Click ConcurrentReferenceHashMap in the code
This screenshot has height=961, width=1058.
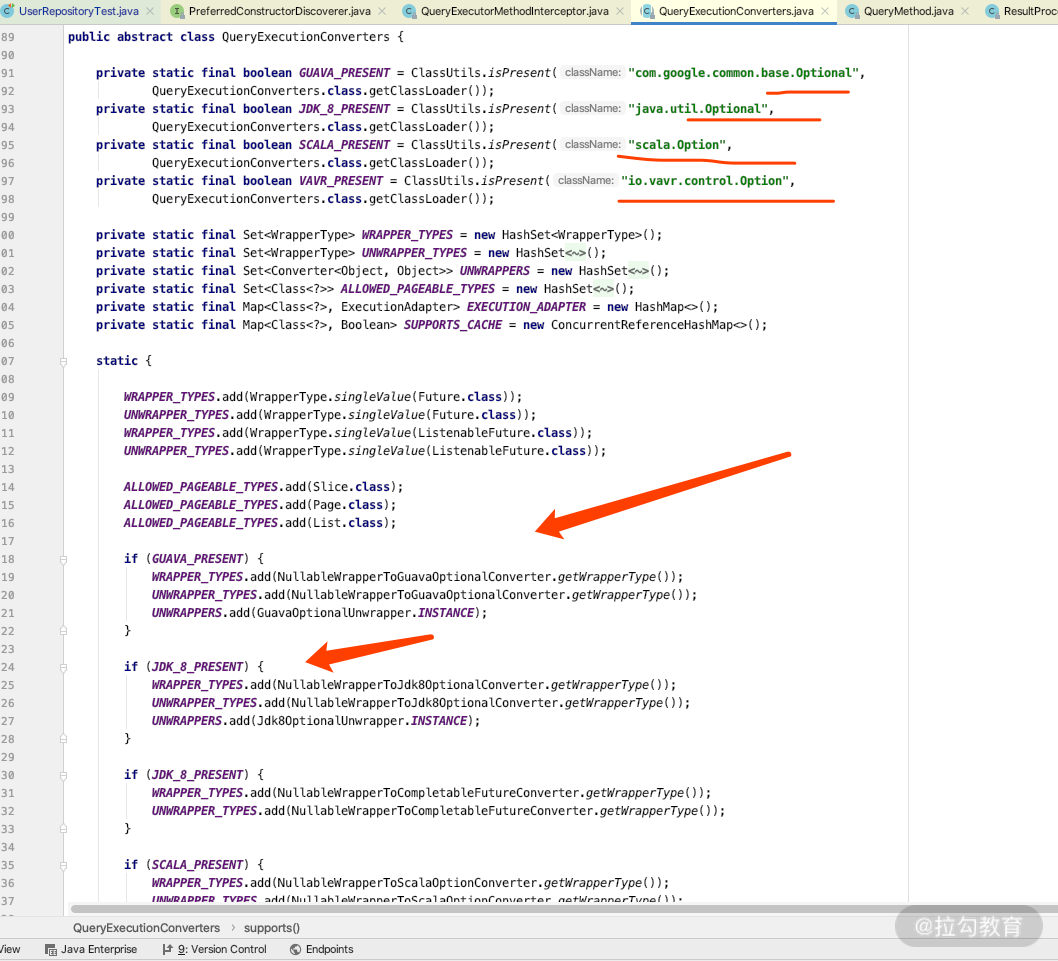click(642, 325)
